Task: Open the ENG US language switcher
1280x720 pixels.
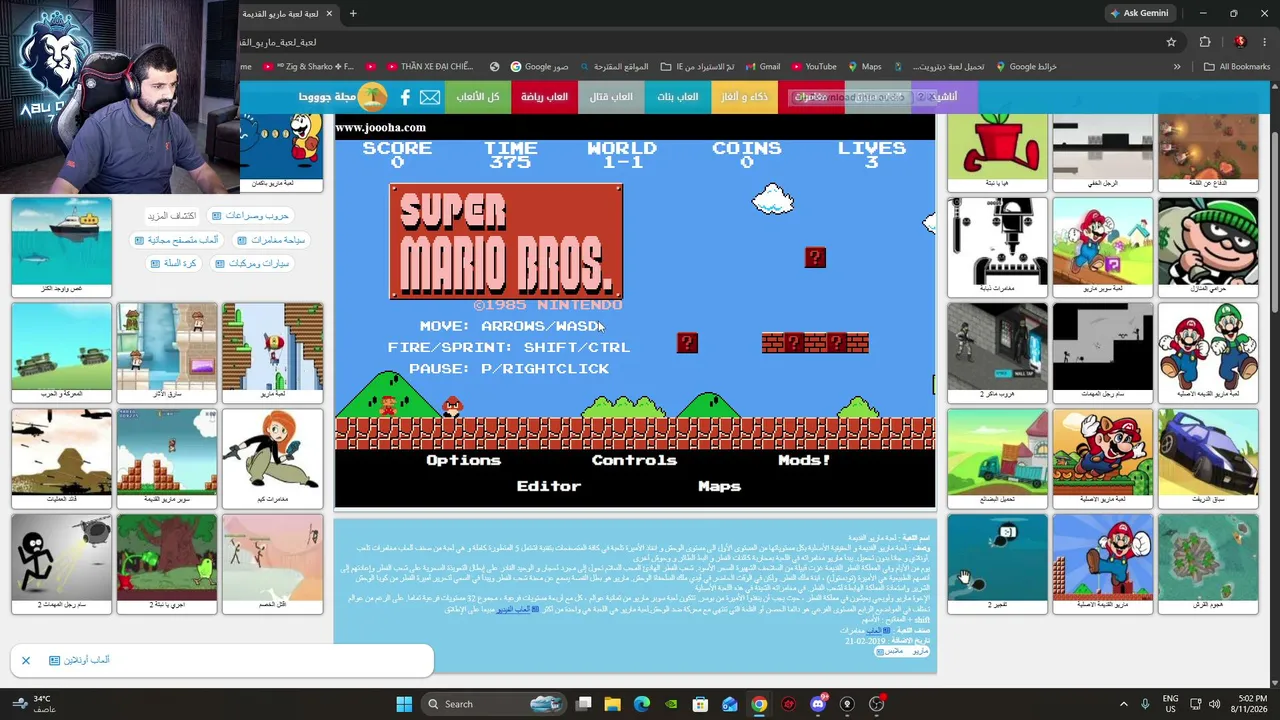Action: [1170, 704]
